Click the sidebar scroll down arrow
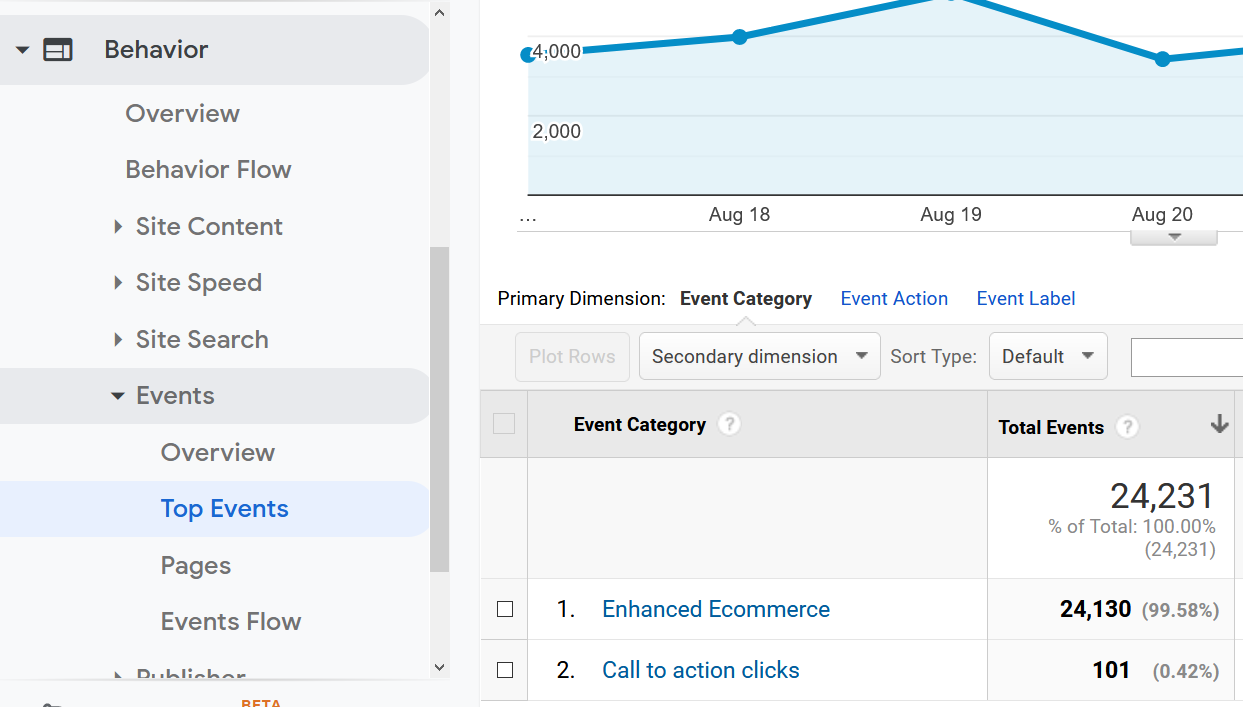The image size is (1243, 707). click(x=439, y=667)
